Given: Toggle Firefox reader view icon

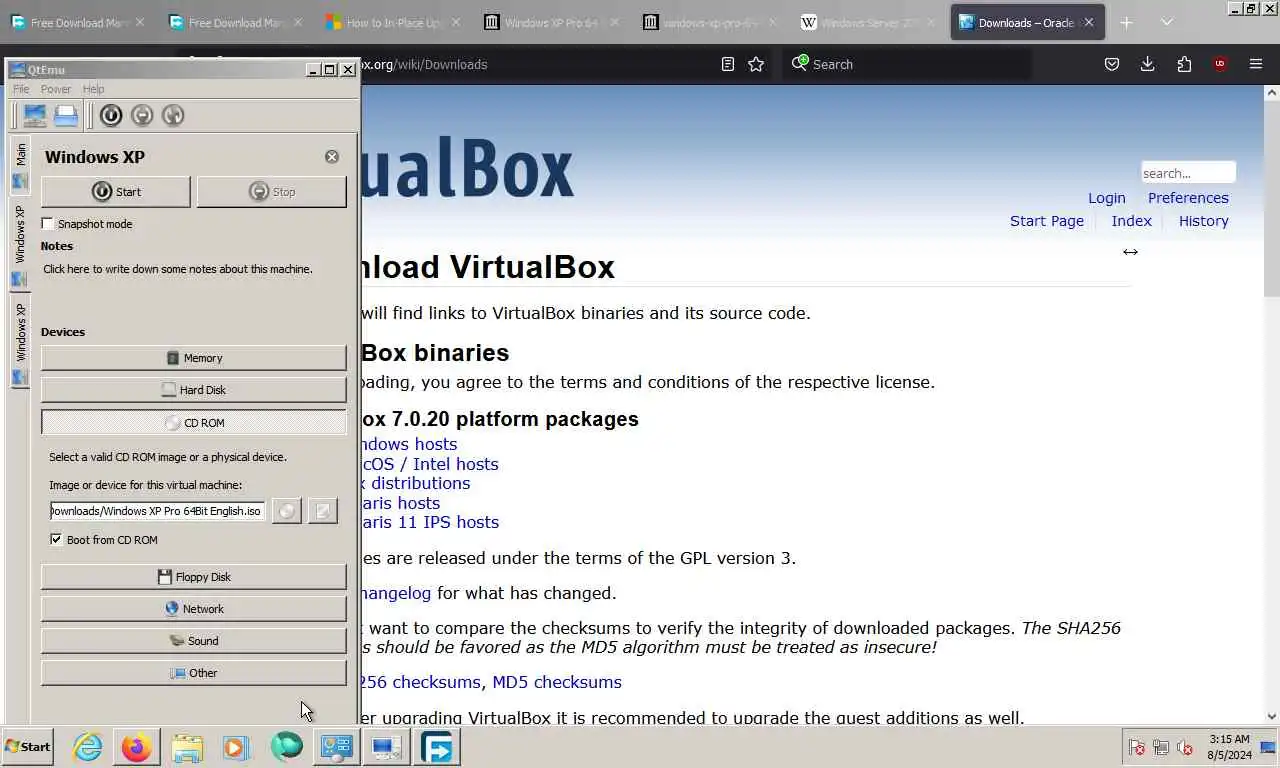Looking at the screenshot, I should click(728, 64).
